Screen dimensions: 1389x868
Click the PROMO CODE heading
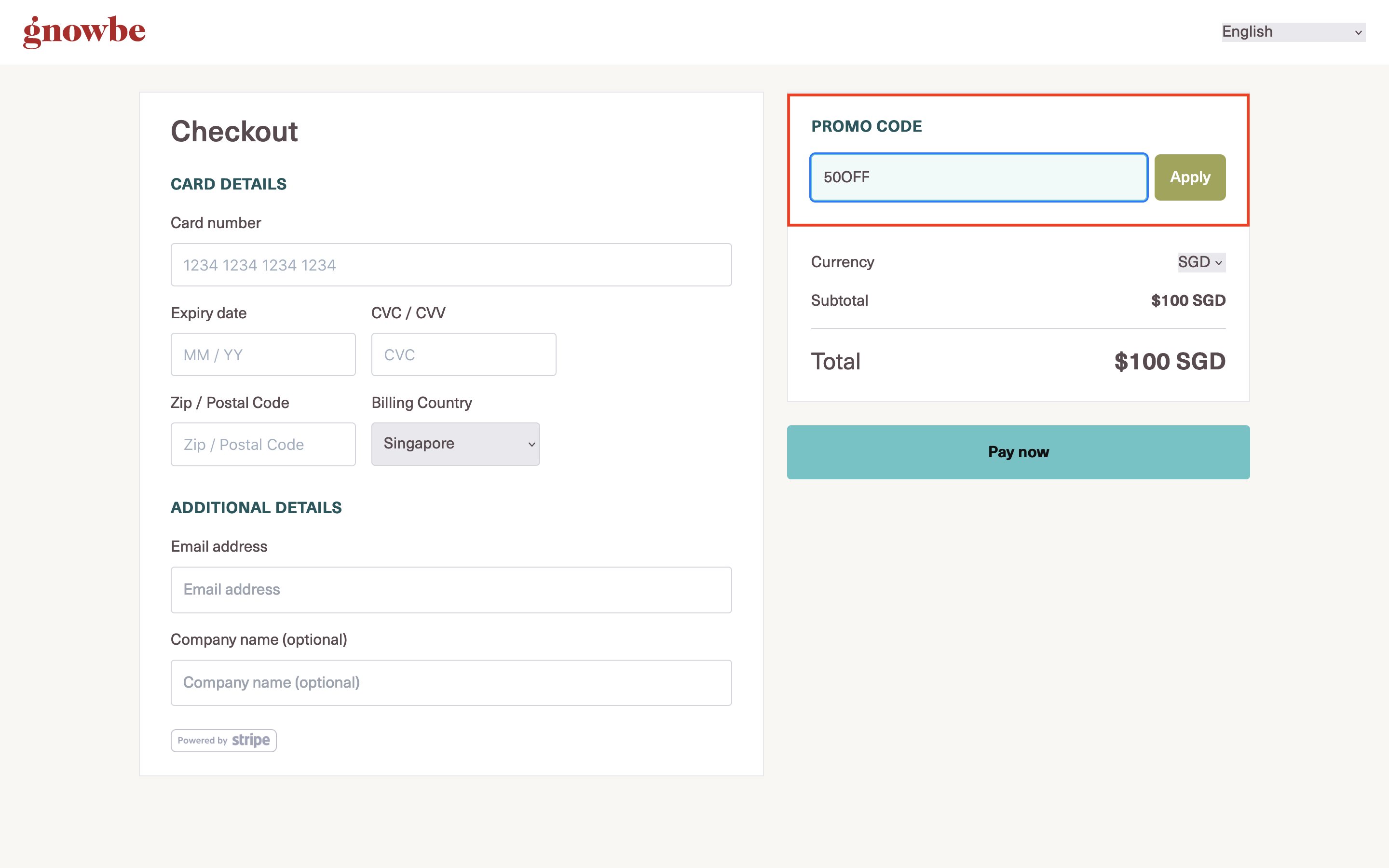tap(867, 126)
